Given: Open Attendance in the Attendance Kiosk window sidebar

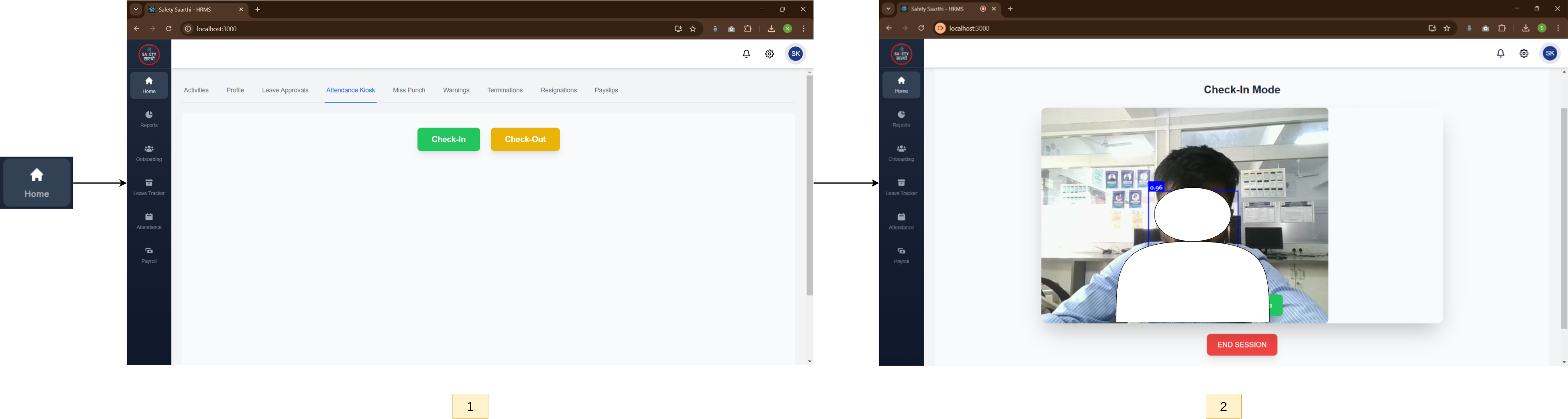Looking at the screenshot, I should [149, 221].
